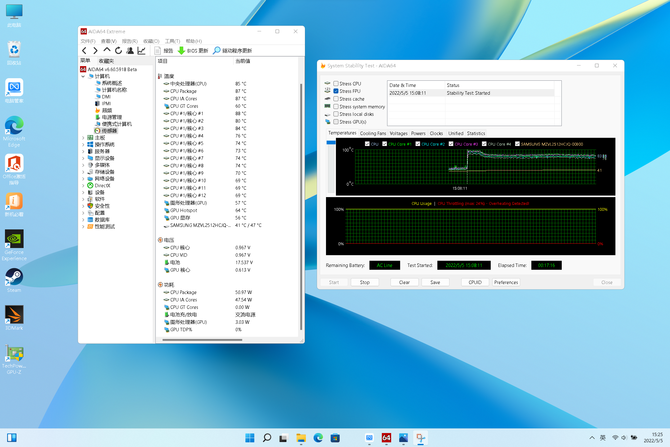Viewport: 670px width, 447px height.
Task: Go forward with AIDA64 toolbar right arrow
Action: coord(95,50)
